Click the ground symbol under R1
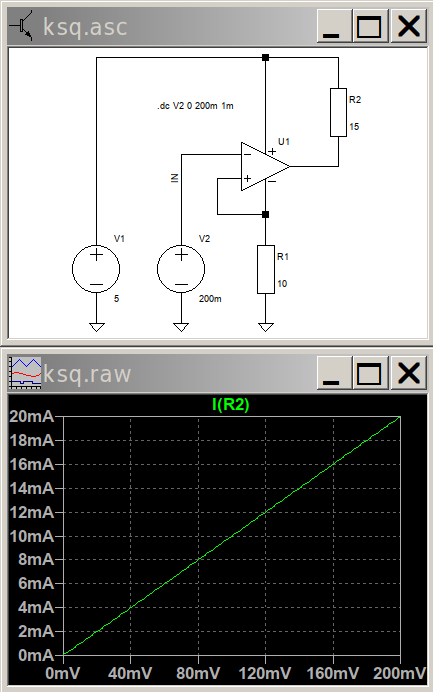 coord(266,327)
